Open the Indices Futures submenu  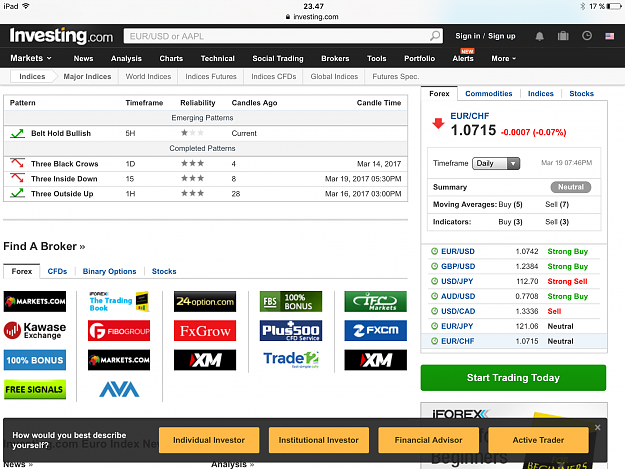tap(211, 77)
